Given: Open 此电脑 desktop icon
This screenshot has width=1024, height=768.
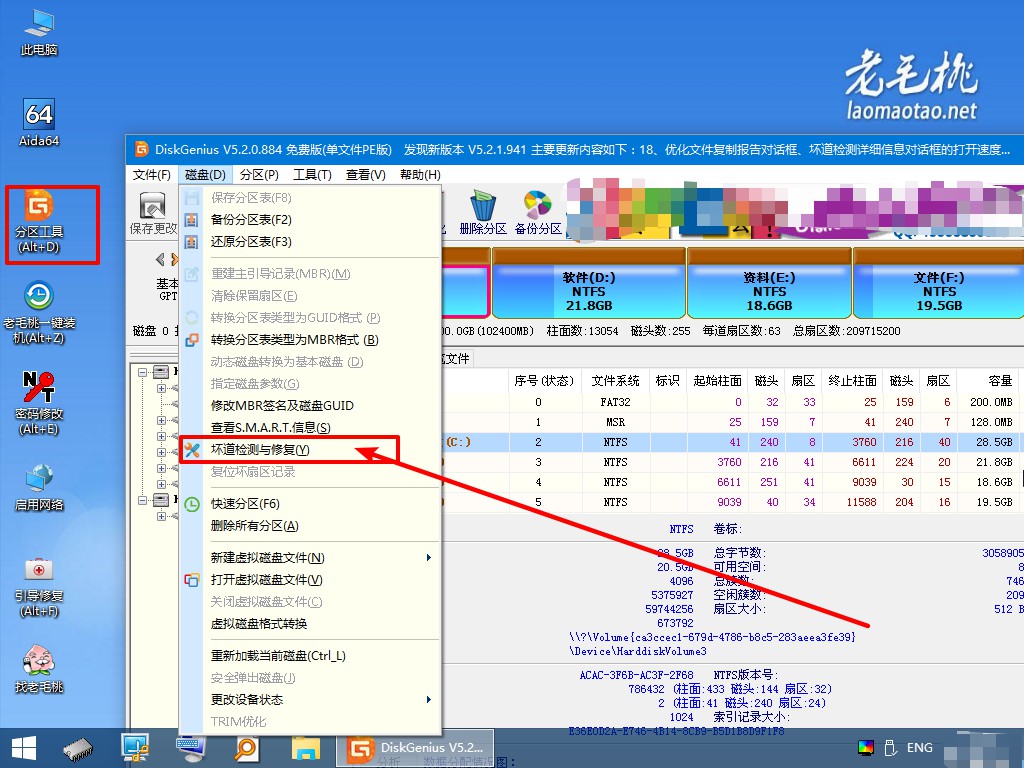Looking at the screenshot, I should pyautogui.click(x=39, y=33).
